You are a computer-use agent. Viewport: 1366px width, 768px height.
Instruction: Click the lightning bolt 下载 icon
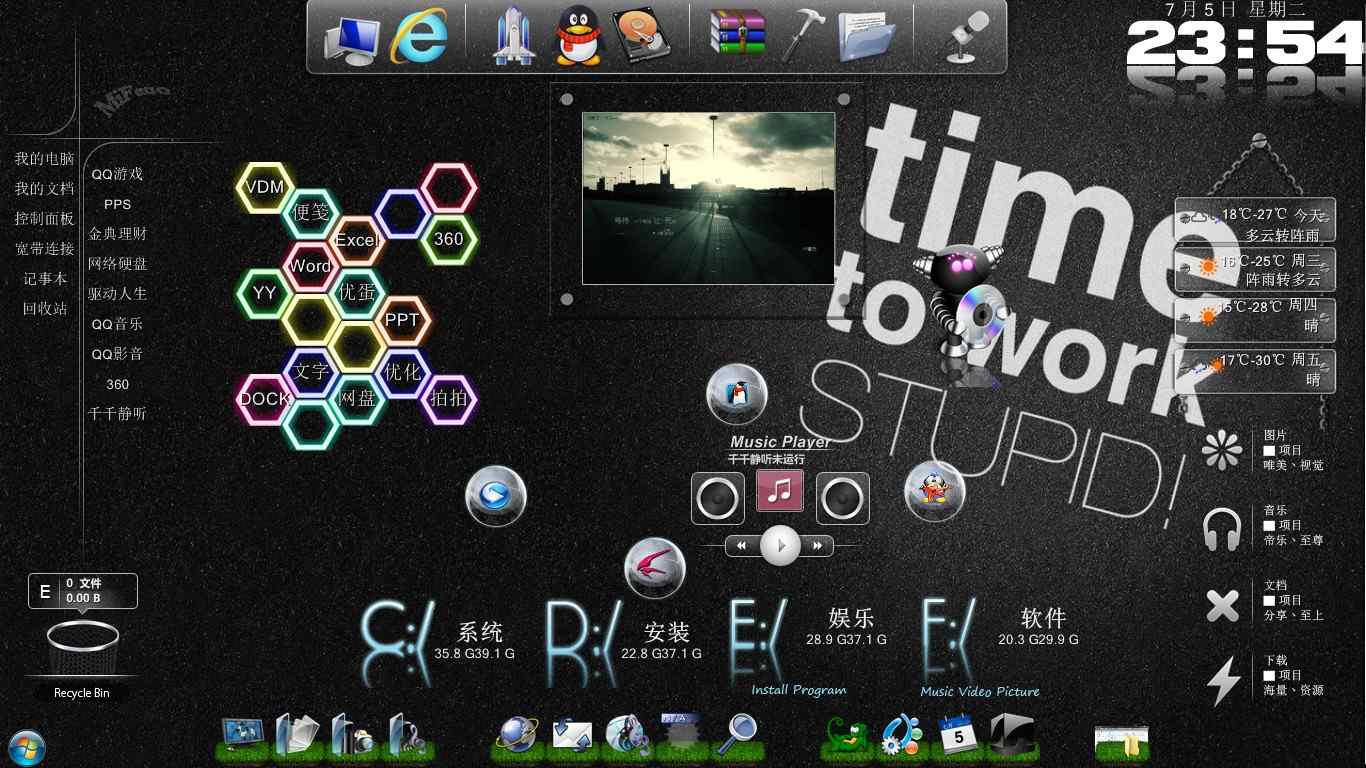[1223, 681]
